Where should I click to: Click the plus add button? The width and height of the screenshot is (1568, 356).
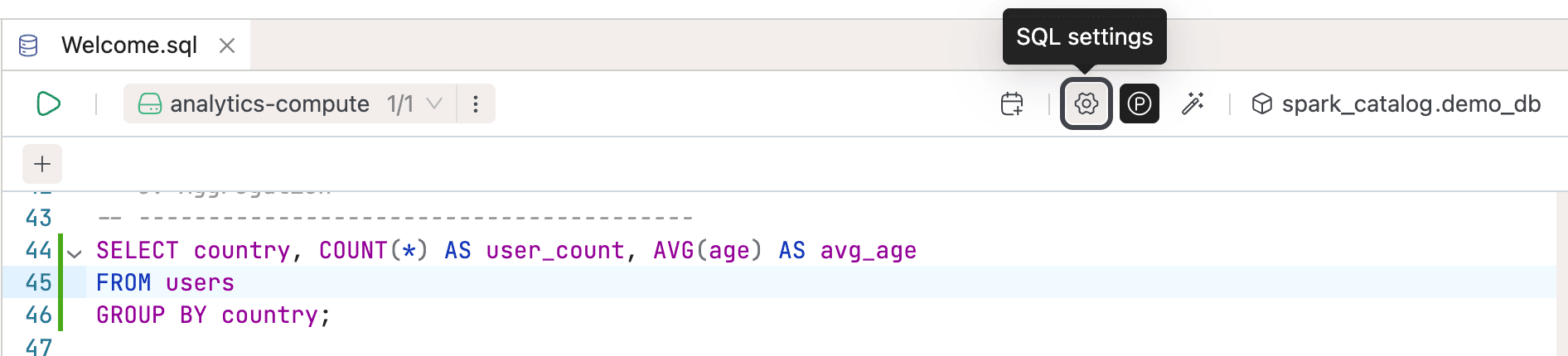(x=42, y=164)
